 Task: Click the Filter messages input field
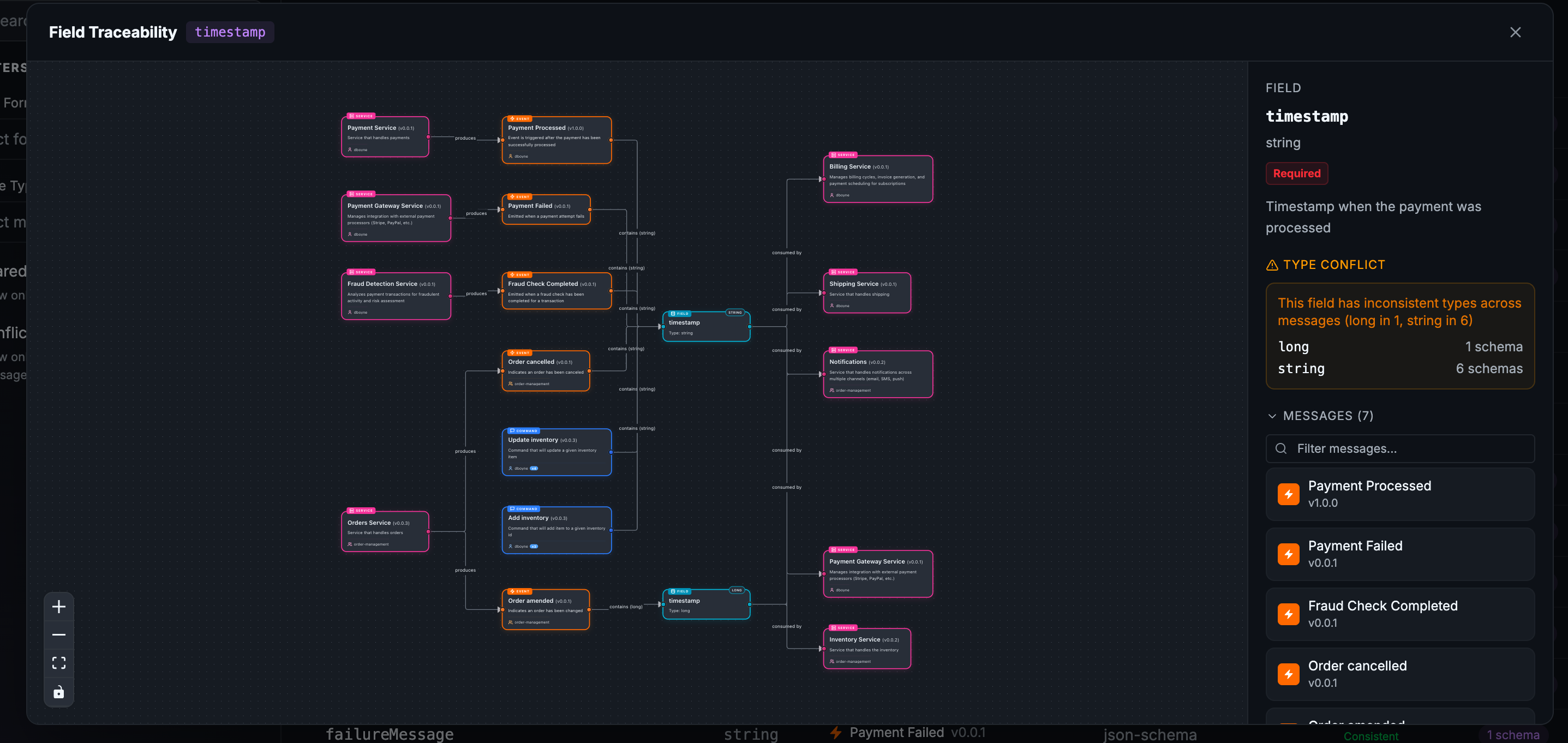1400,448
